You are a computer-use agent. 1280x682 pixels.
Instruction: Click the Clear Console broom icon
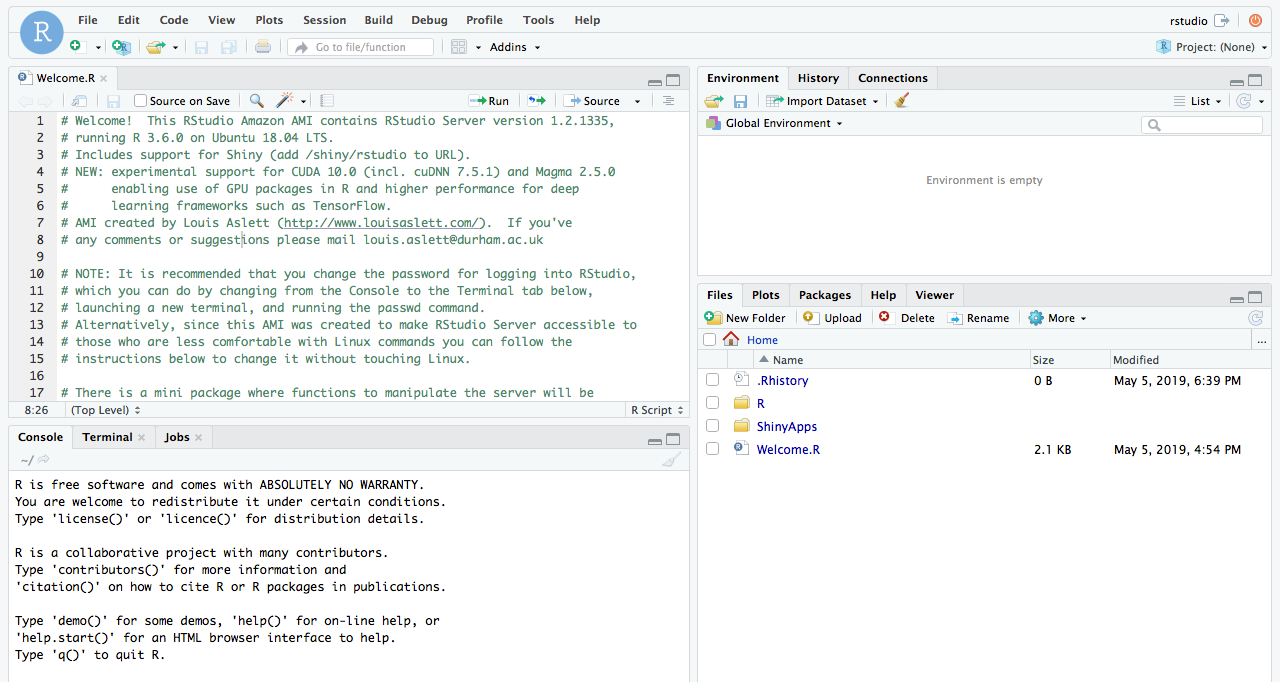[672, 460]
